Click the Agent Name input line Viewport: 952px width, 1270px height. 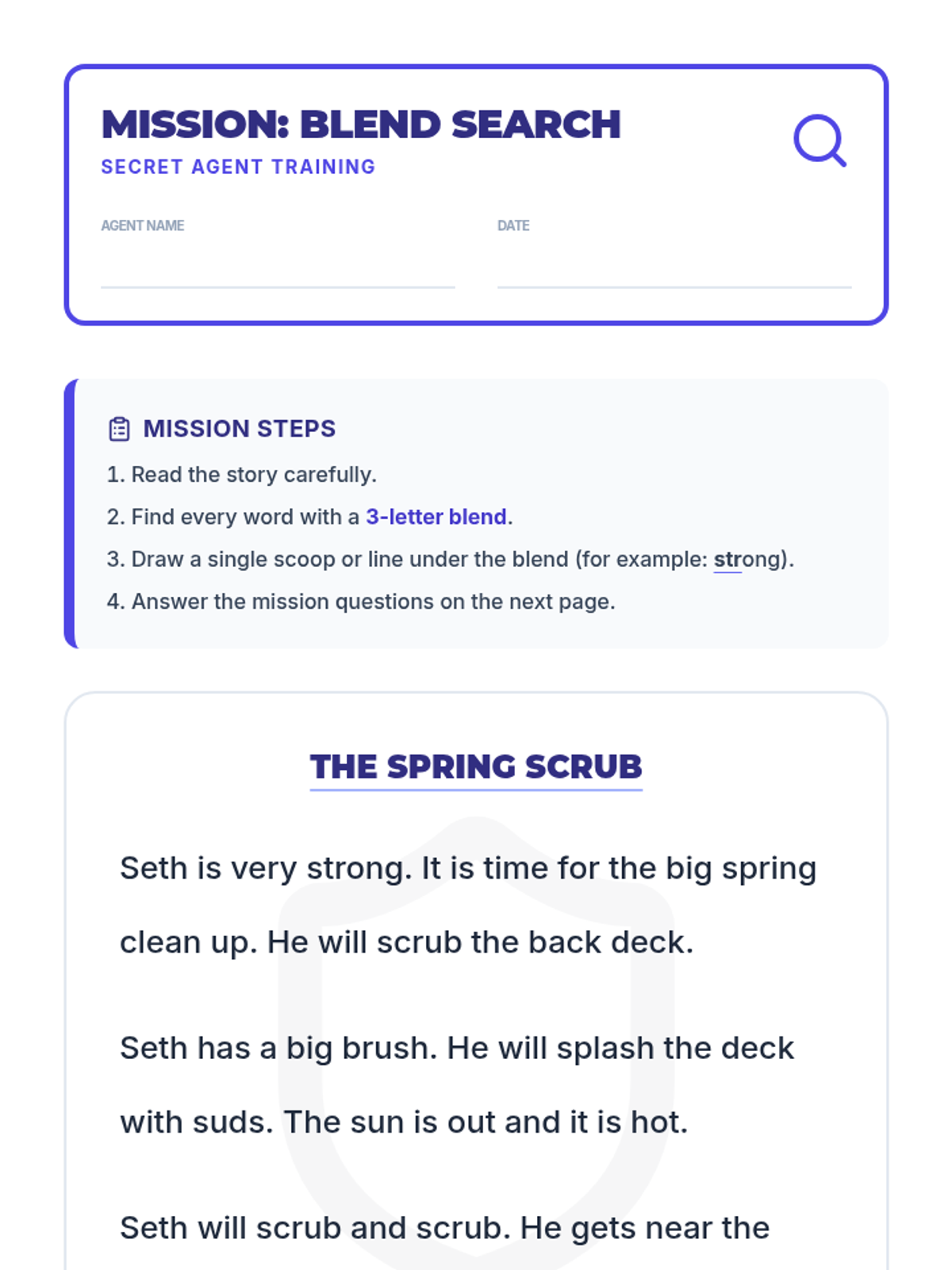point(278,270)
